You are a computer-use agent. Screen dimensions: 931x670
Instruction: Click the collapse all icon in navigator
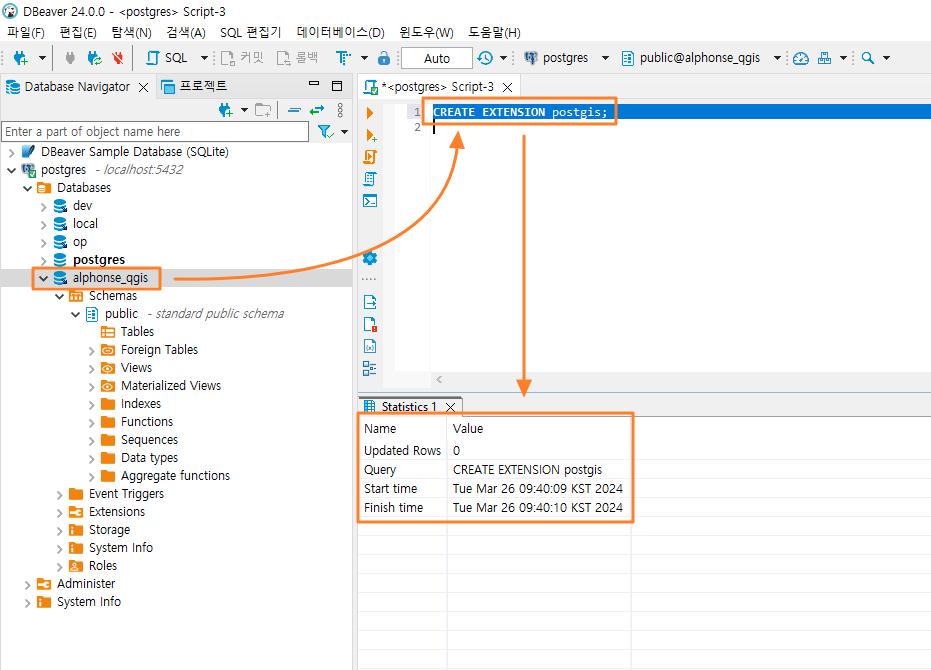[294, 110]
